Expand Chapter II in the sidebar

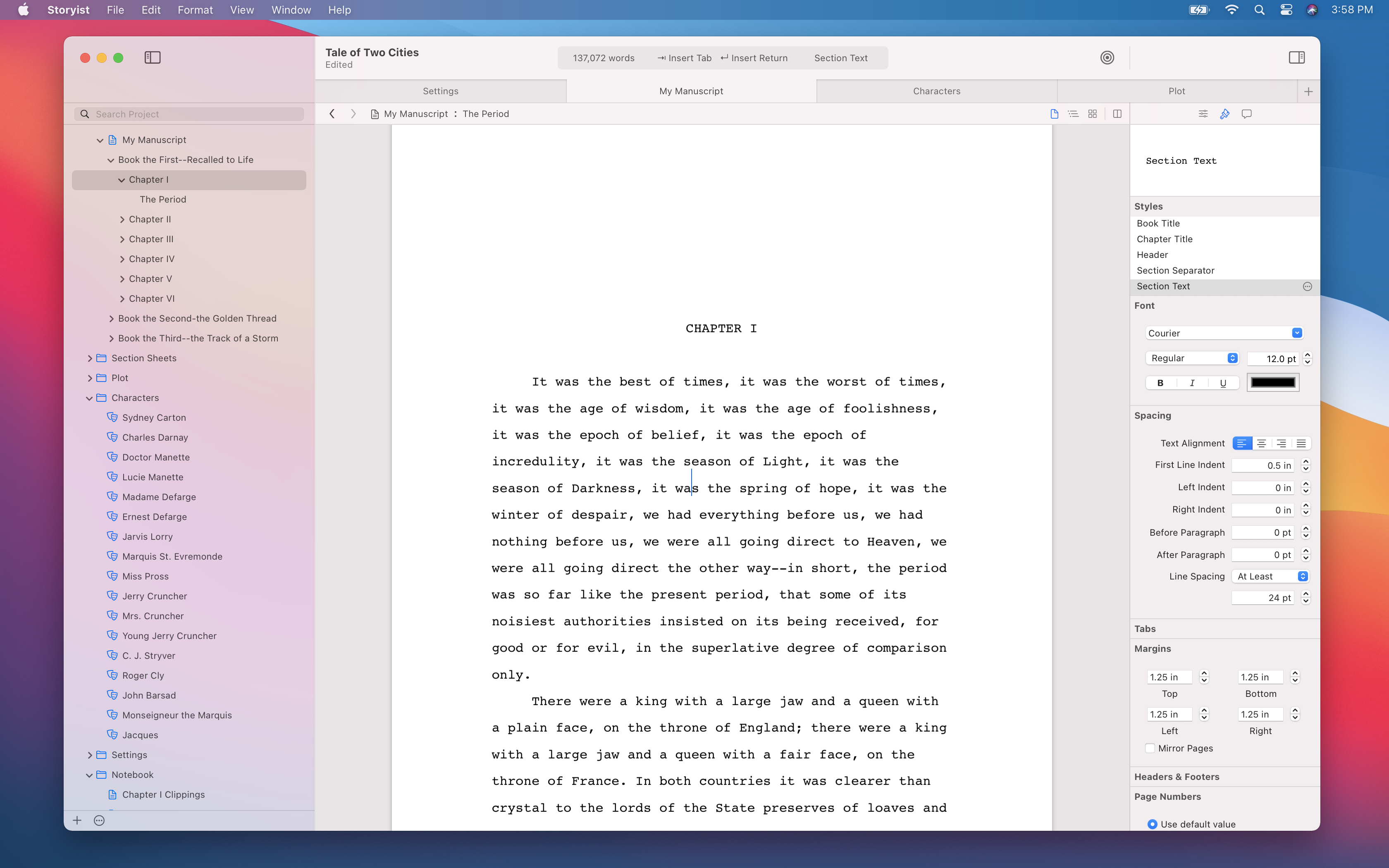[x=122, y=219]
